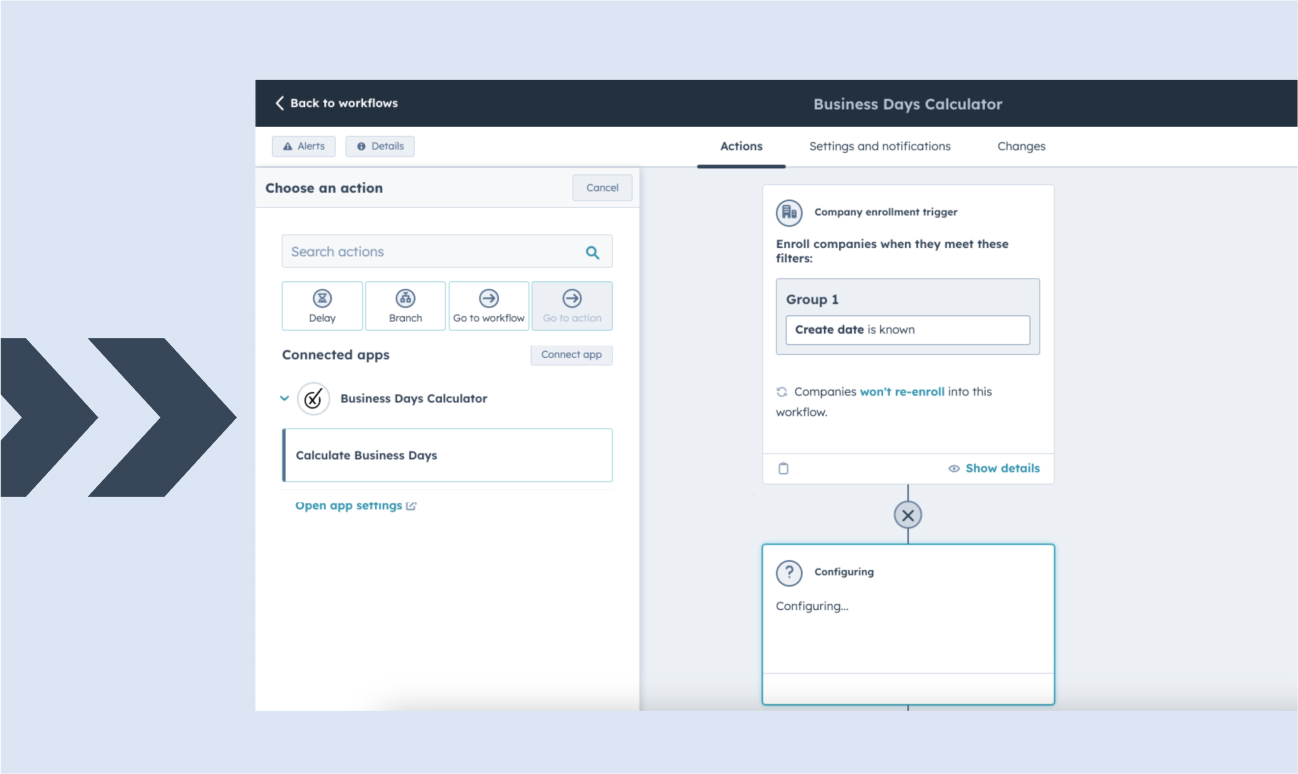Click the question mark Configuring icon
This screenshot has width=1298, height=774.
click(789, 572)
